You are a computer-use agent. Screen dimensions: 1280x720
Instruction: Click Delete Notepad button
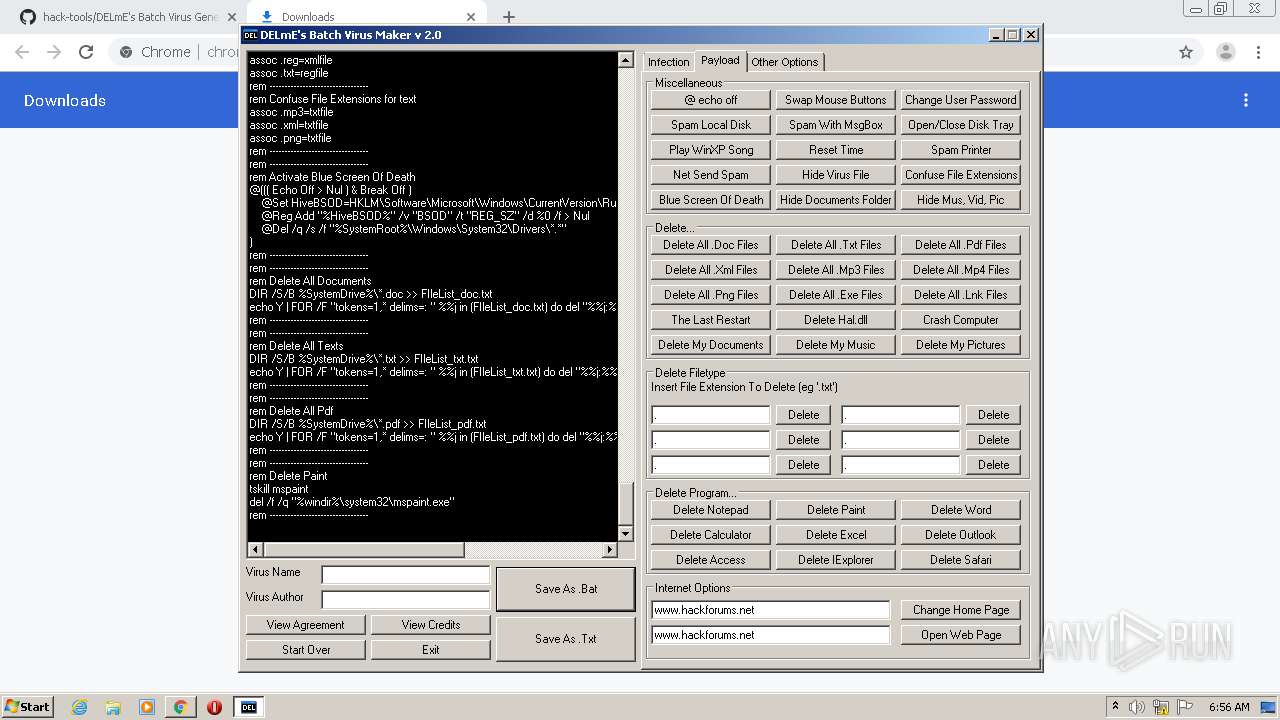(711, 510)
